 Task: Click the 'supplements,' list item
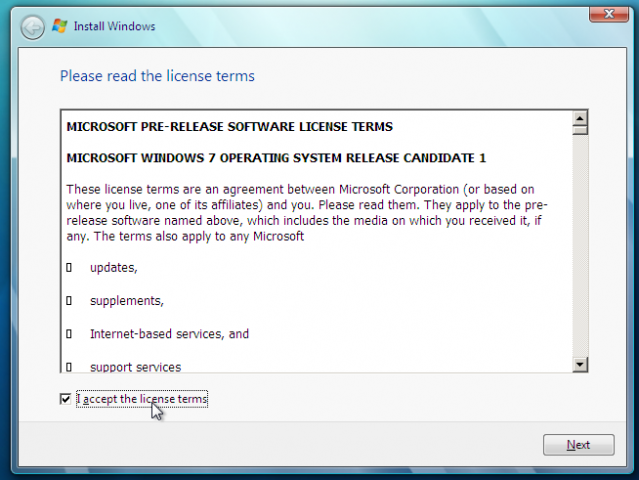127,301
